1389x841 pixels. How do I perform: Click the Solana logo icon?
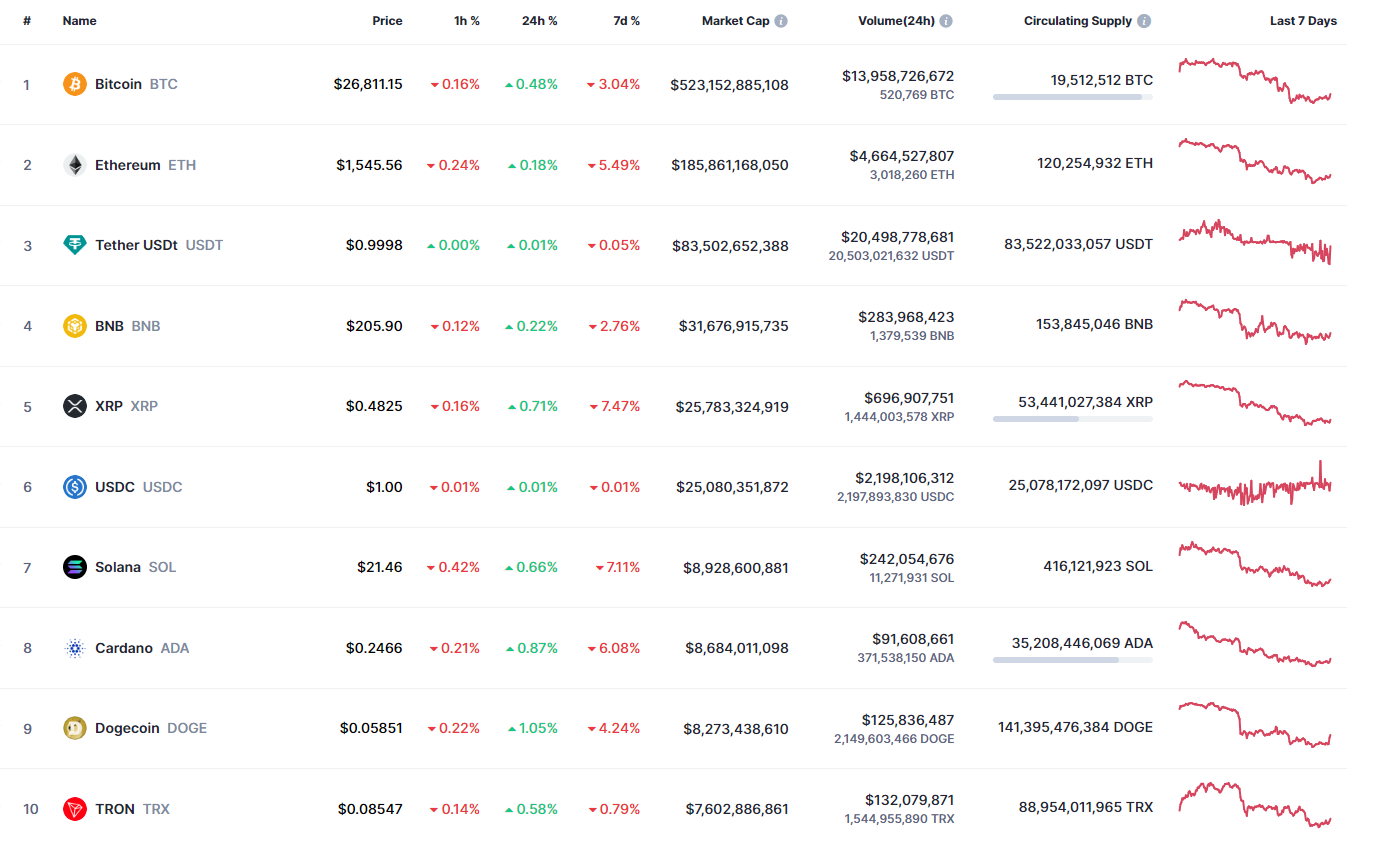click(x=75, y=567)
